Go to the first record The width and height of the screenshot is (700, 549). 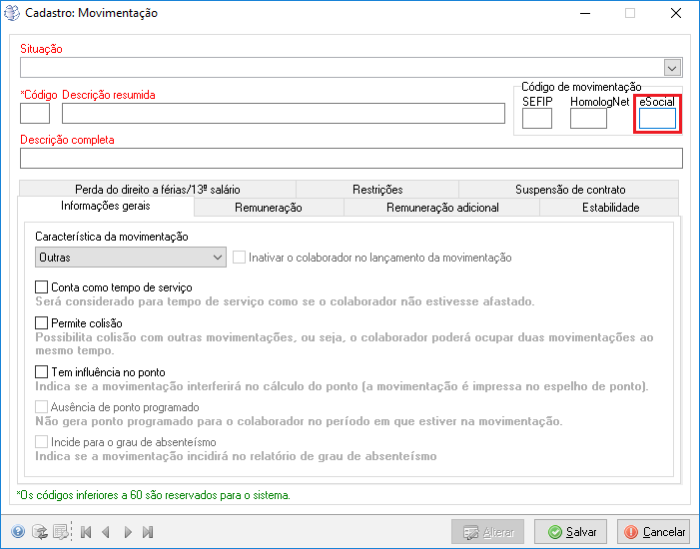(x=86, y=532)
